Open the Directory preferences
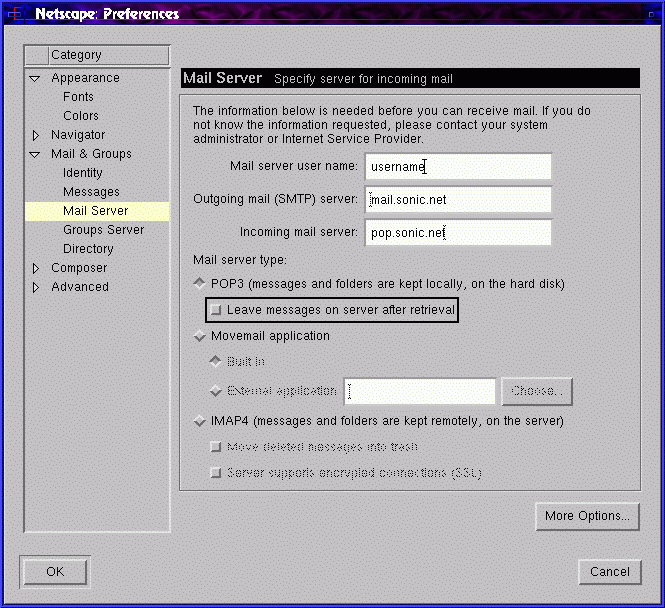Viewport: 665px width, 608px height. [88, 249]
